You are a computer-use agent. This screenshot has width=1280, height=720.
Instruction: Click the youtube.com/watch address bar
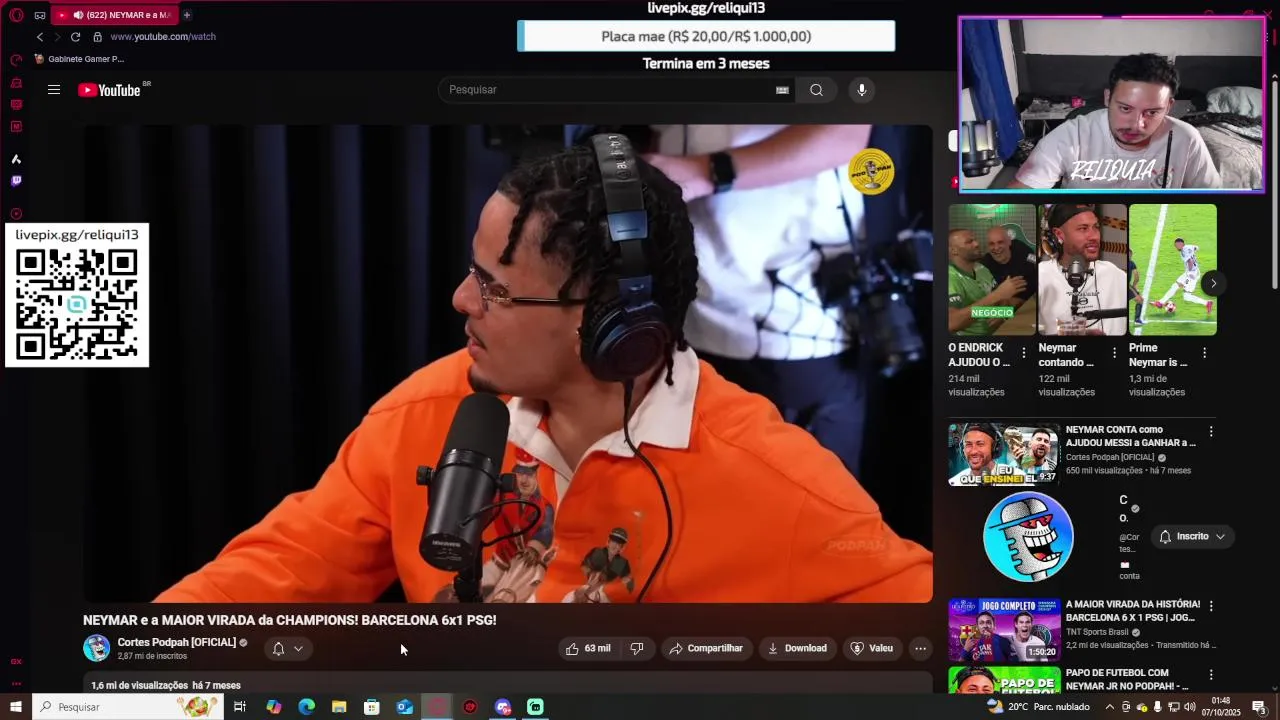pos(163,37)
